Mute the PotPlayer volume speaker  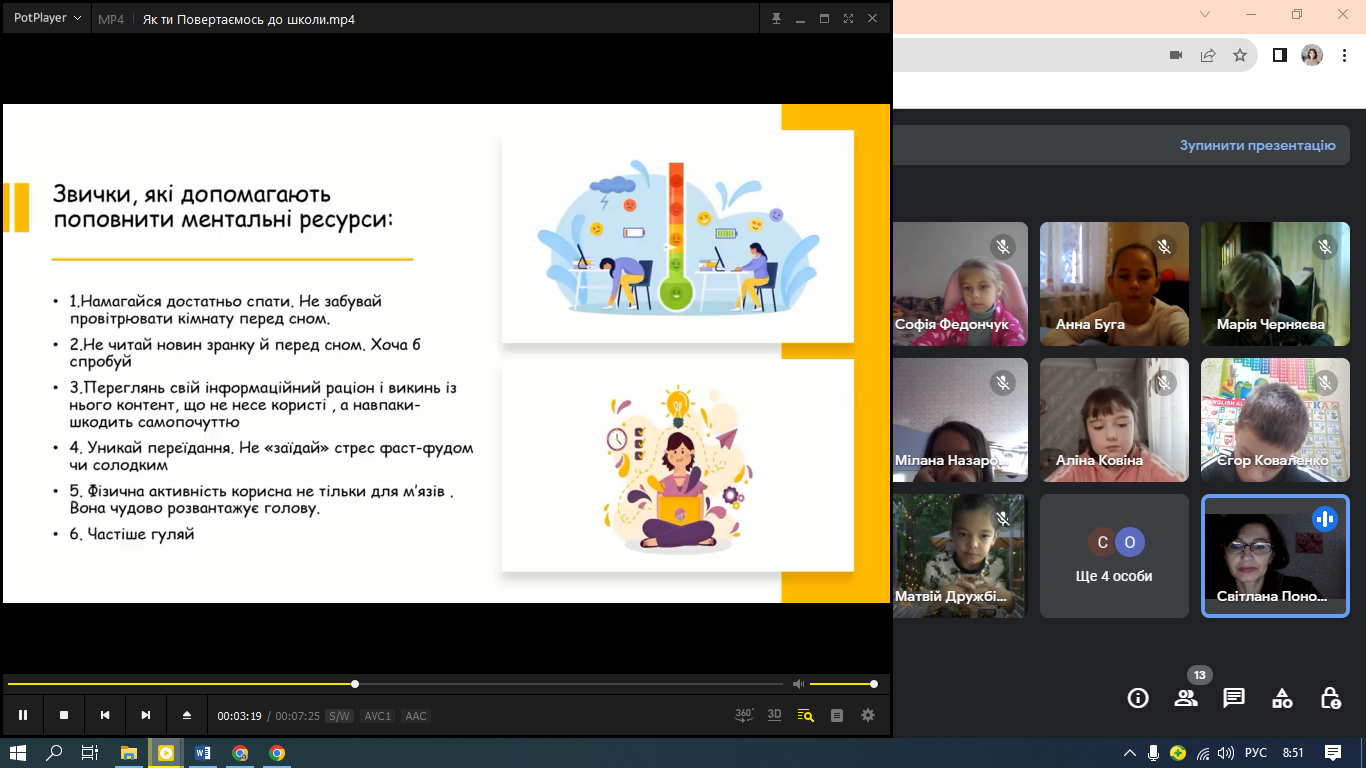[x=798, y=684]
